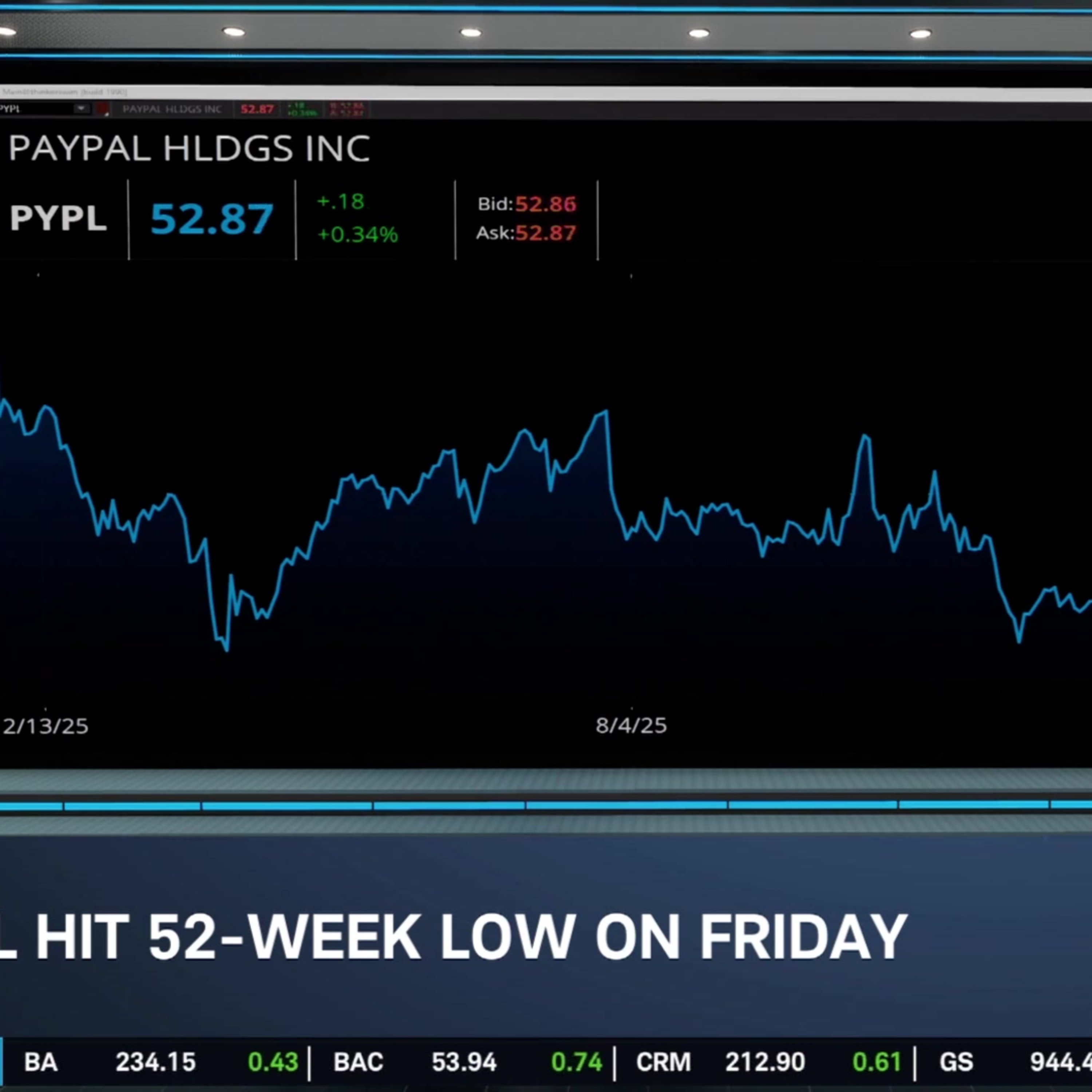This screenshot has height=1092, width=1092.
Task: Click the 2/13/25 date axis label
Action: pos(45,726)
